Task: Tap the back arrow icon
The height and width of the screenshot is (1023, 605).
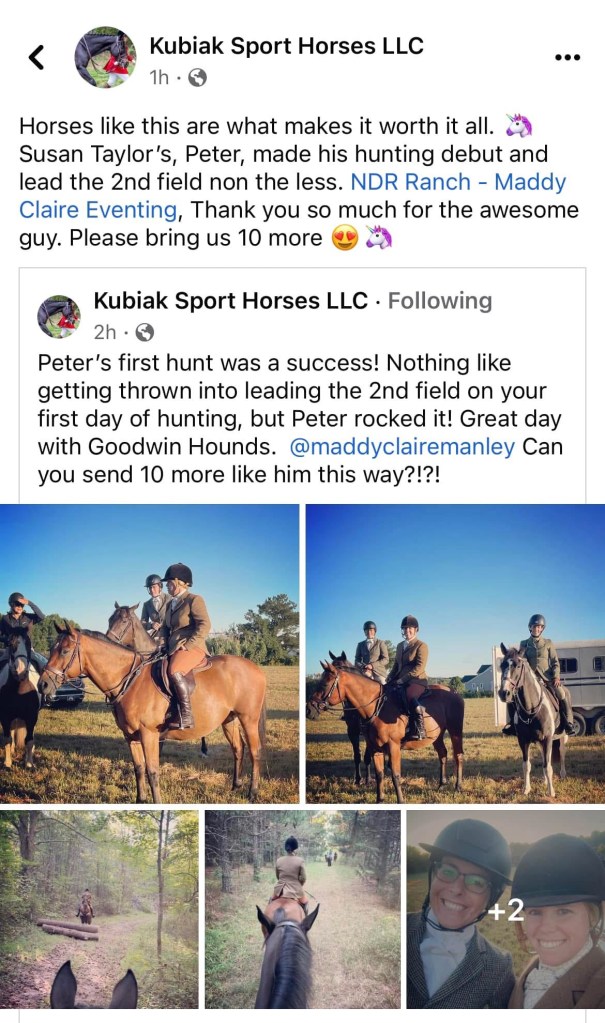Action: coord(37,58)
